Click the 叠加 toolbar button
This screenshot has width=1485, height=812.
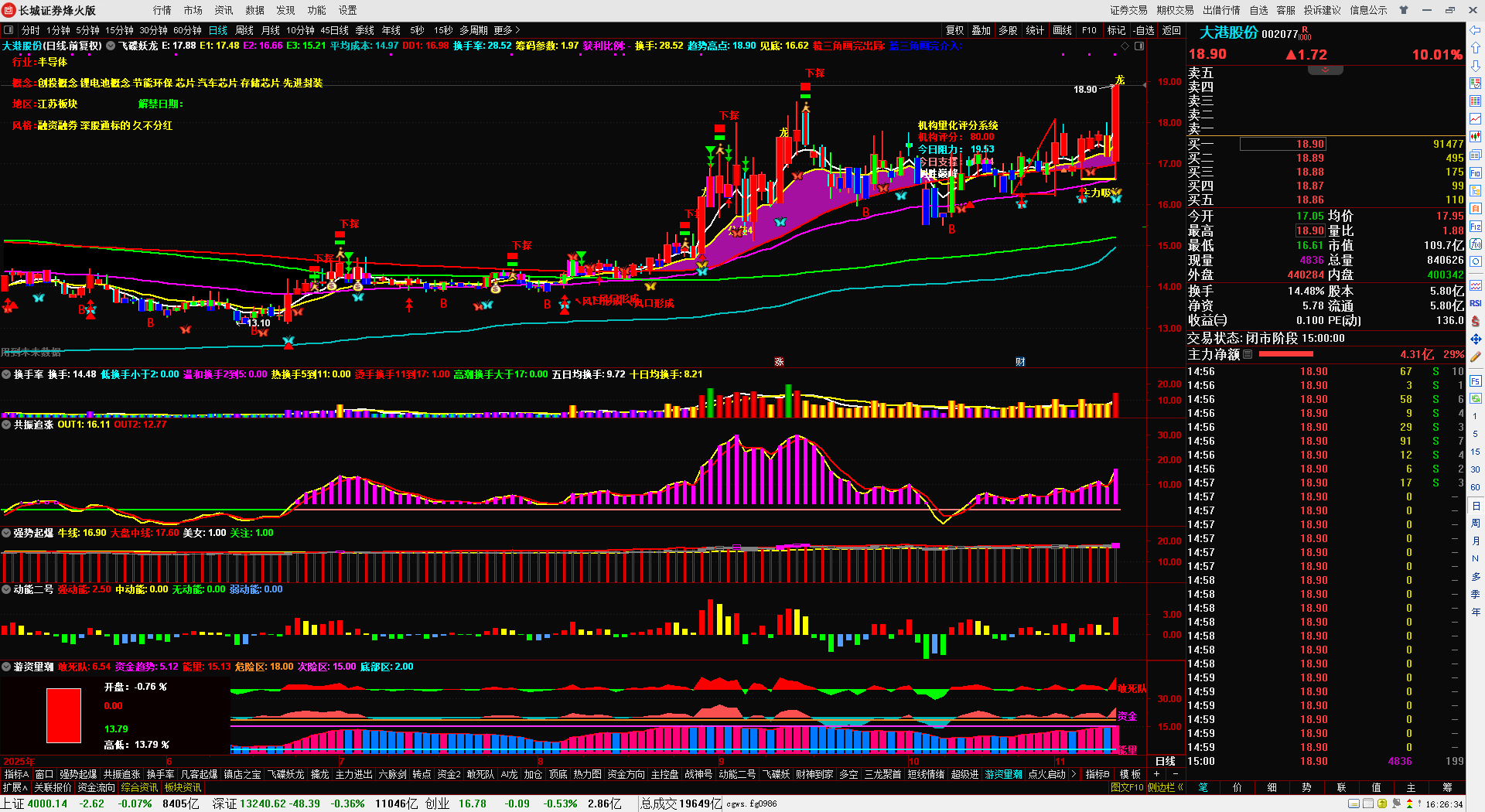pos(981,30)
